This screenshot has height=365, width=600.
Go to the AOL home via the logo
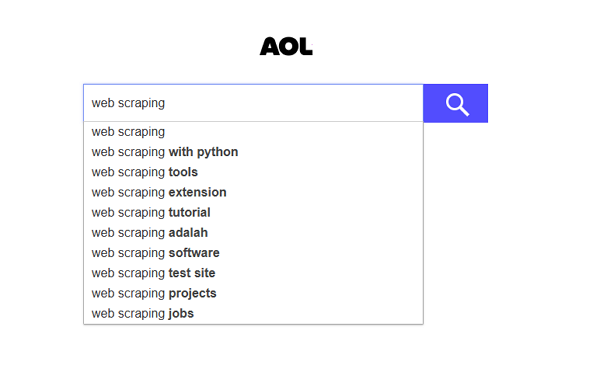(286, 46)
